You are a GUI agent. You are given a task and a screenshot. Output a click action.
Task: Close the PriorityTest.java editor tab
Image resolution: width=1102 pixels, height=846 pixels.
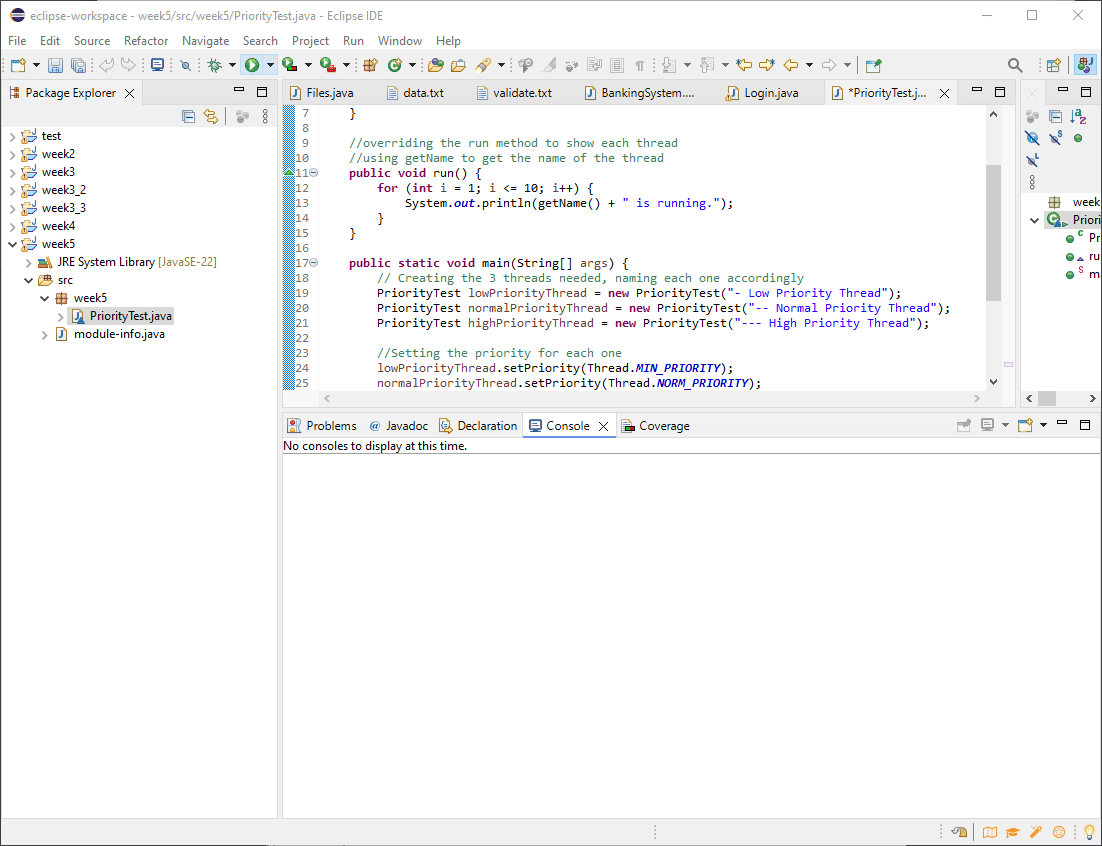point(942,93)
